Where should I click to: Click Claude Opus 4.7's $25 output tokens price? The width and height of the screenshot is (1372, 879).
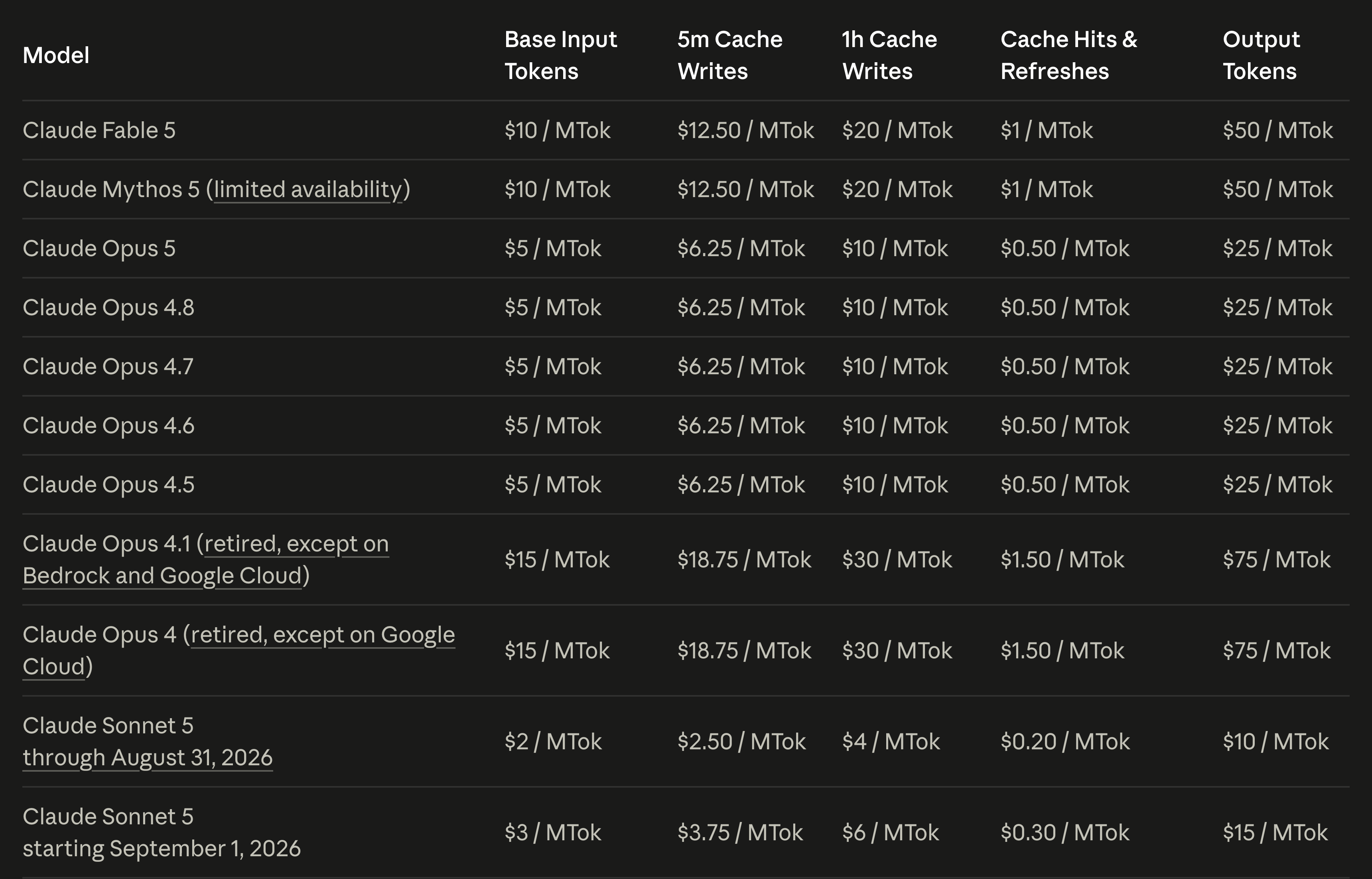1278,366
